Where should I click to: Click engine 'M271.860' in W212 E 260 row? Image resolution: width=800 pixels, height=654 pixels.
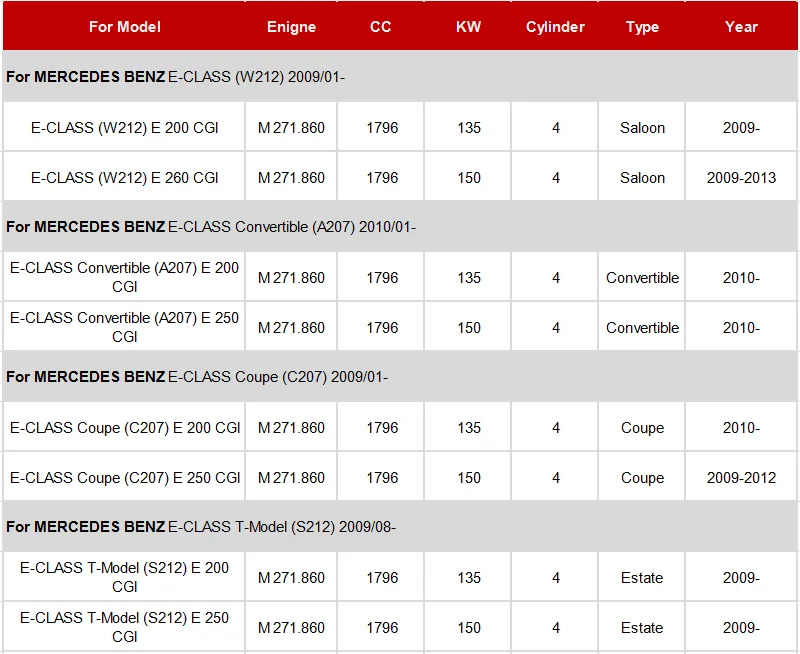click(291, 178)
